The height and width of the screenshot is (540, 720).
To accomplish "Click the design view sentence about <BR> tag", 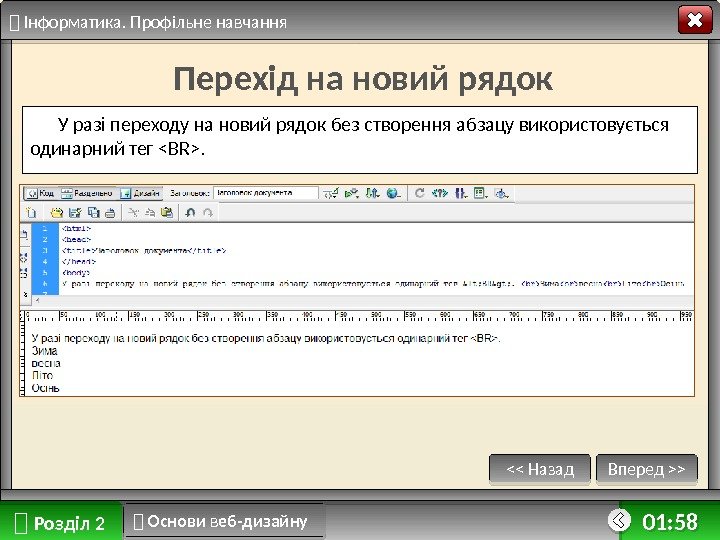I will tap(266, 338).
